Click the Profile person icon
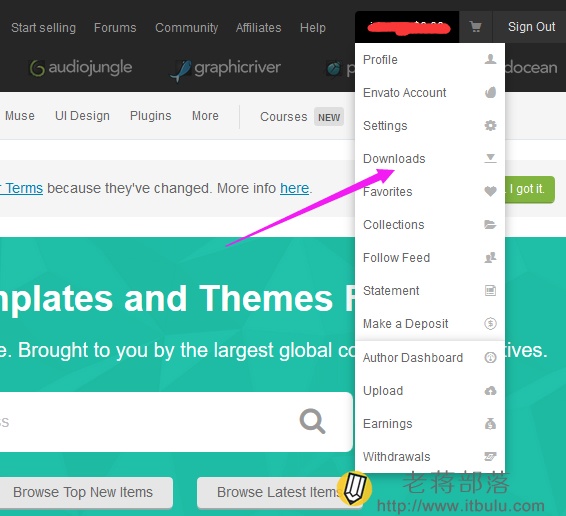The height and width of the screenshot is (516, 566). [x=490, y=59]
